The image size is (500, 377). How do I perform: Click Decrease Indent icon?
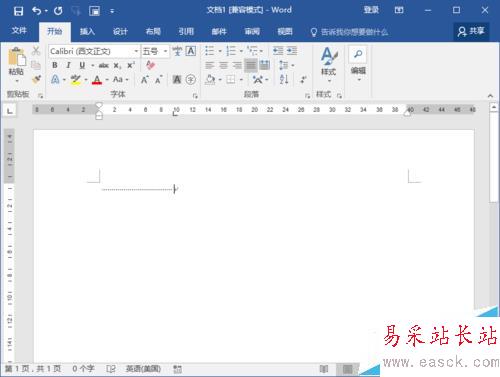278,51
